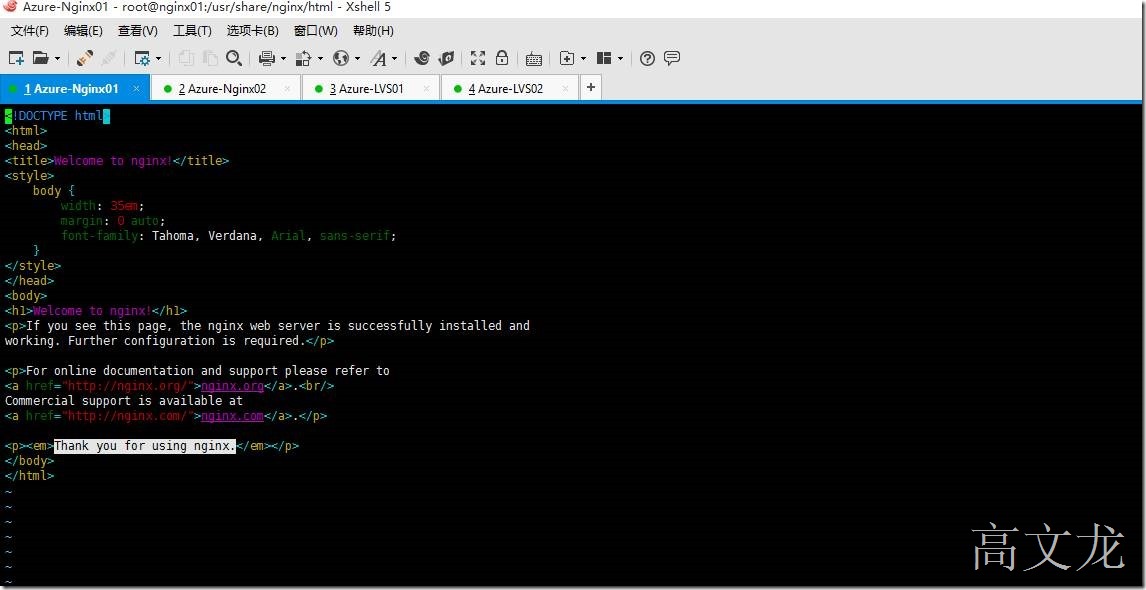Open the 查看(V) menu

click(x=137, y=31)
